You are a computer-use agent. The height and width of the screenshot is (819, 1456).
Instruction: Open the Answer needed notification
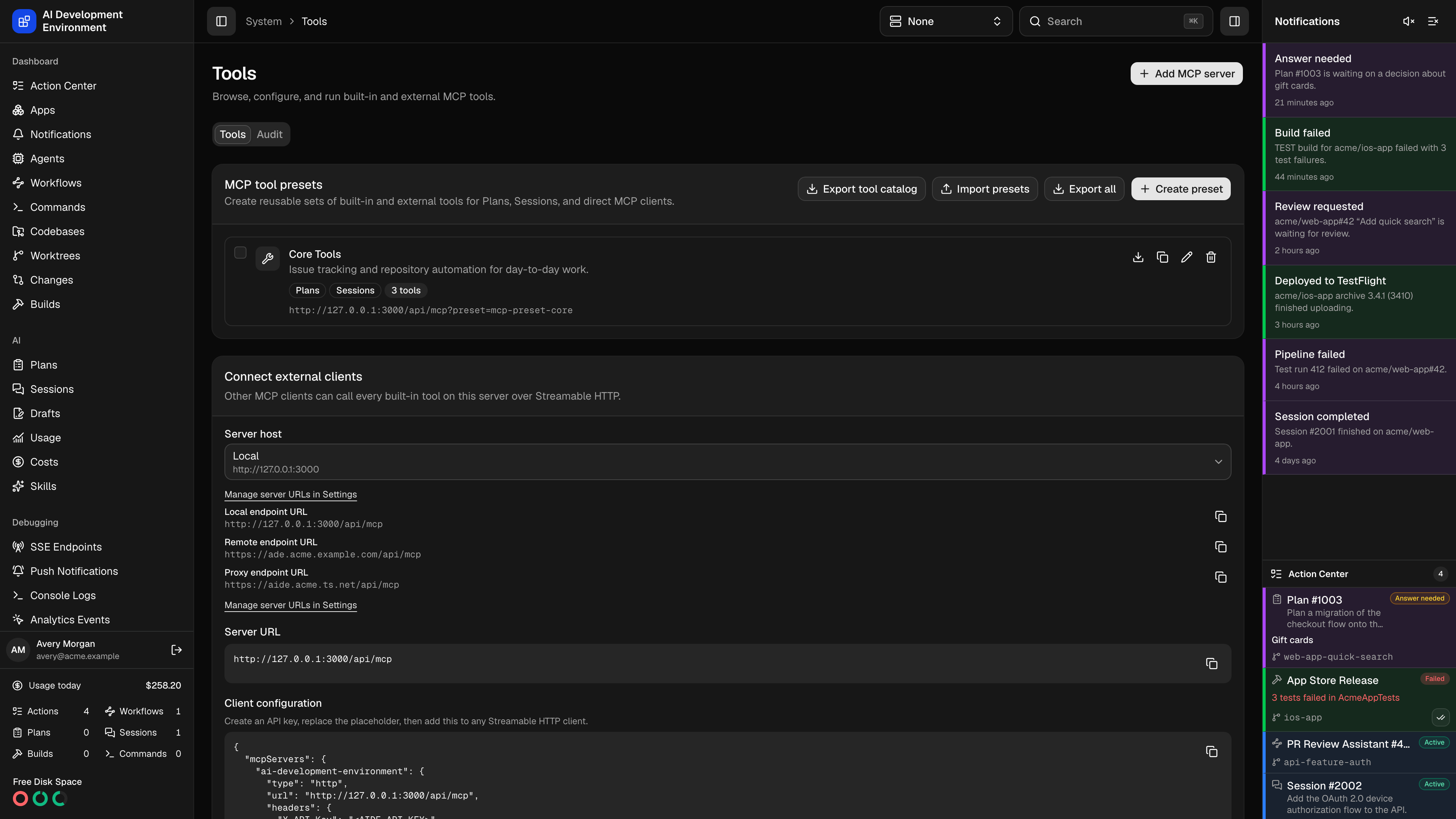click(1359, 80)
